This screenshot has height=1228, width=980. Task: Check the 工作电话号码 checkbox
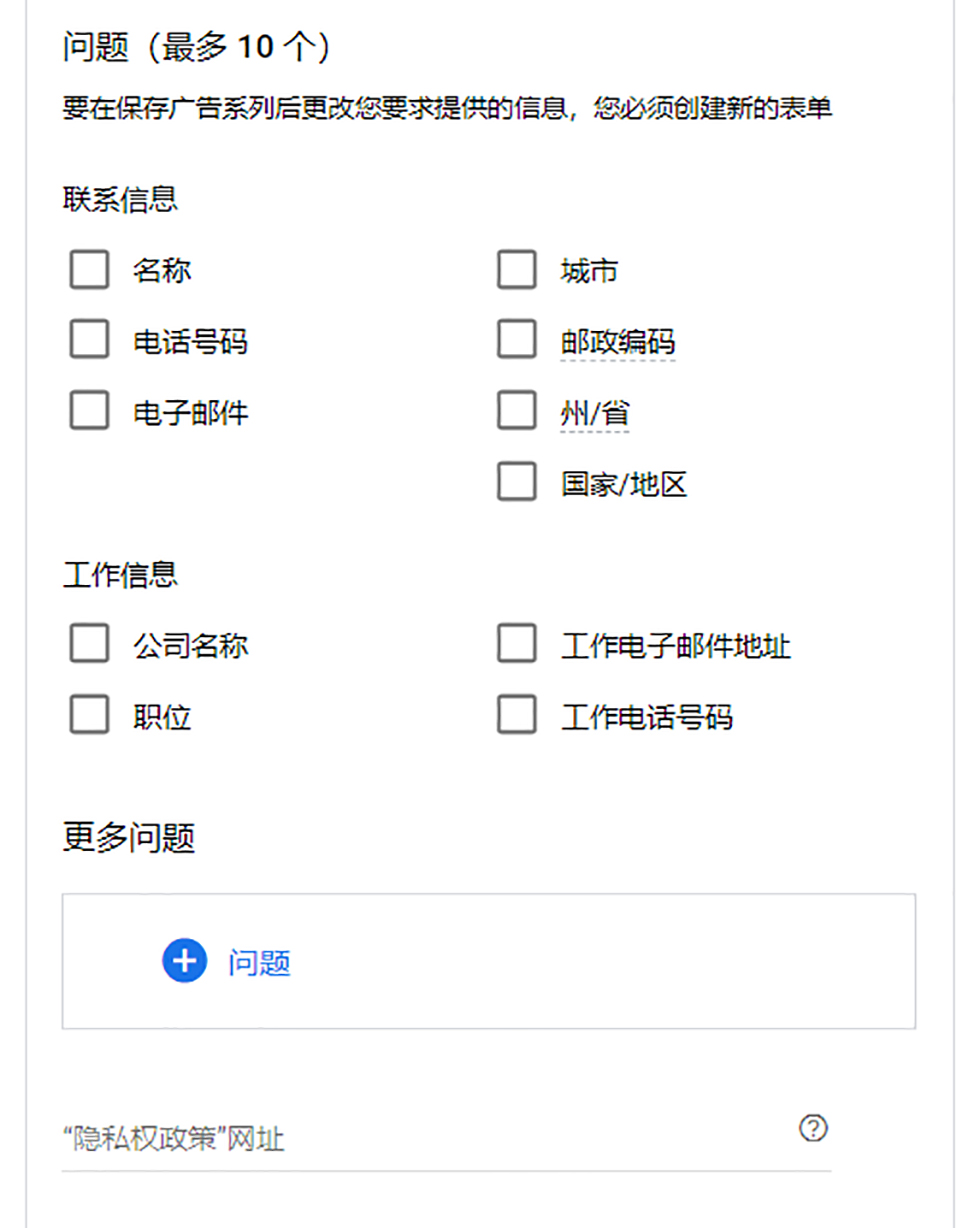[x=516, y=716]
